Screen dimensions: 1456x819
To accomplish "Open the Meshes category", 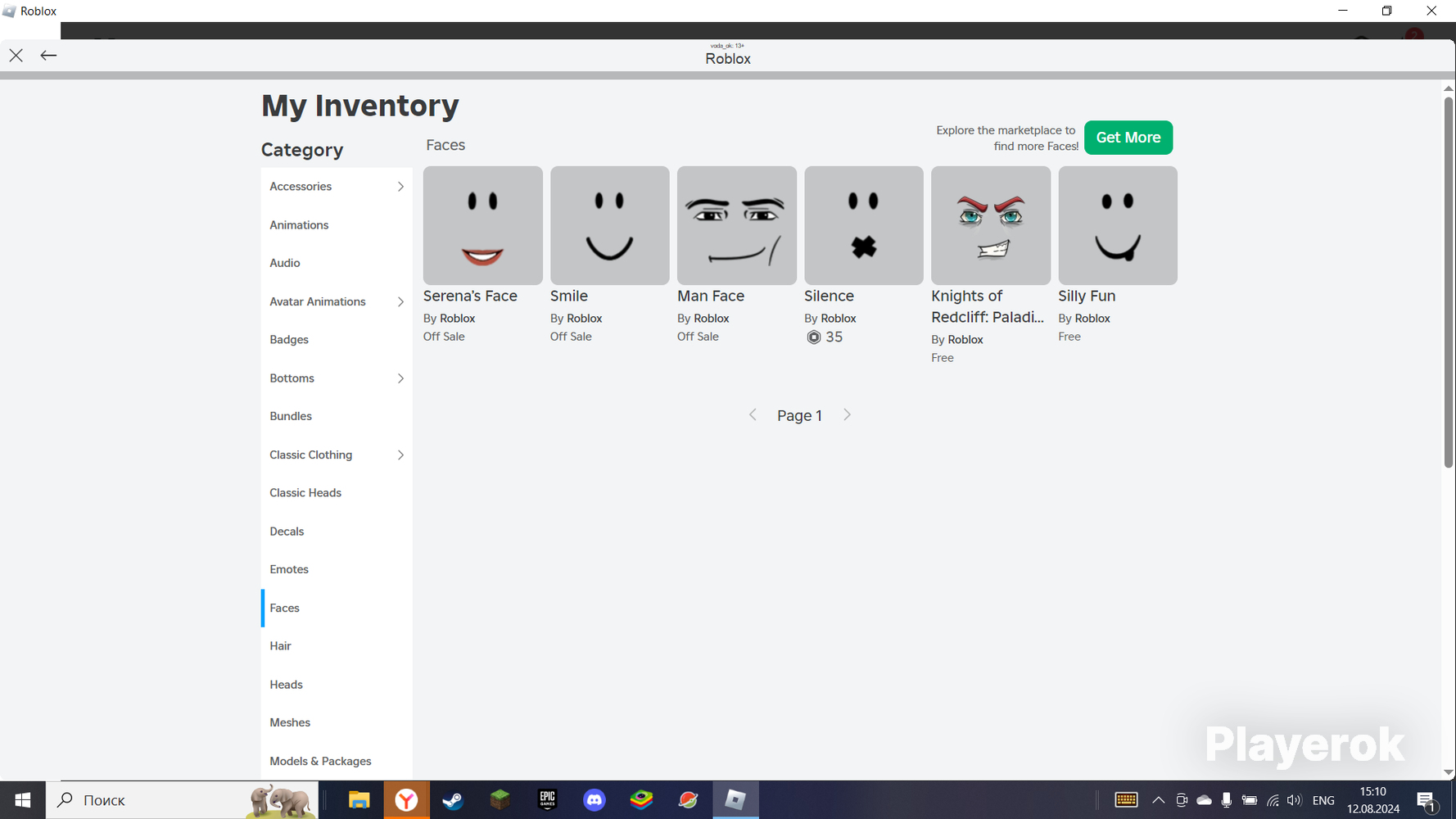I will pos(337,722).
